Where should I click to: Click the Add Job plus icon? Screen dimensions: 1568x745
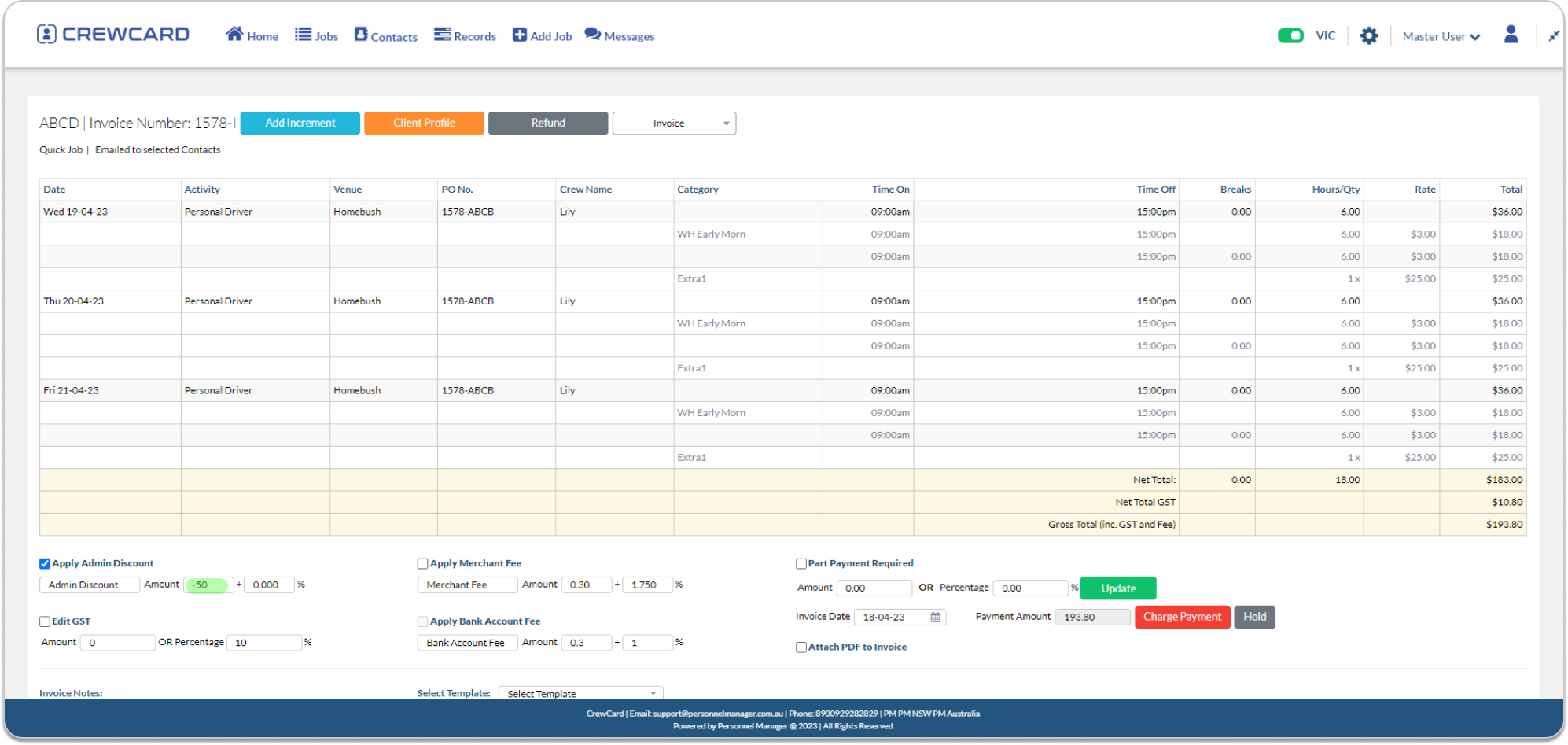(519, 33)
